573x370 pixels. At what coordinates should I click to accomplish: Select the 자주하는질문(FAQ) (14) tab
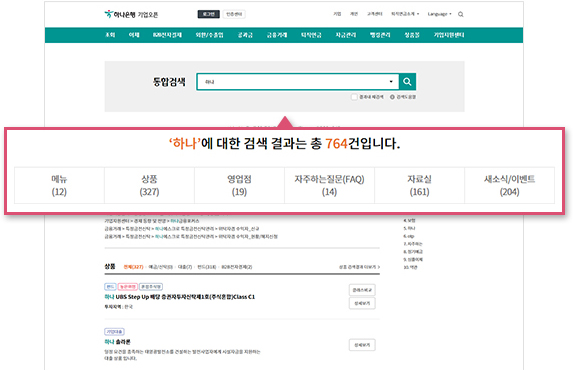tap(329, 185)
